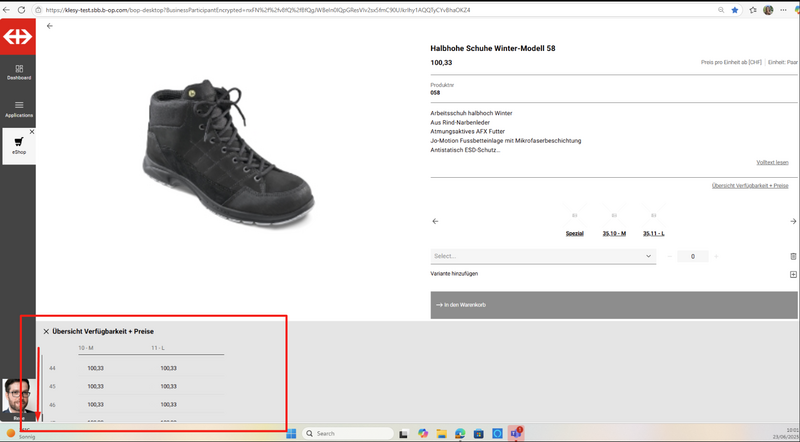
Task: Choose the 35.10 - M variant
Action: pos(614,232)
